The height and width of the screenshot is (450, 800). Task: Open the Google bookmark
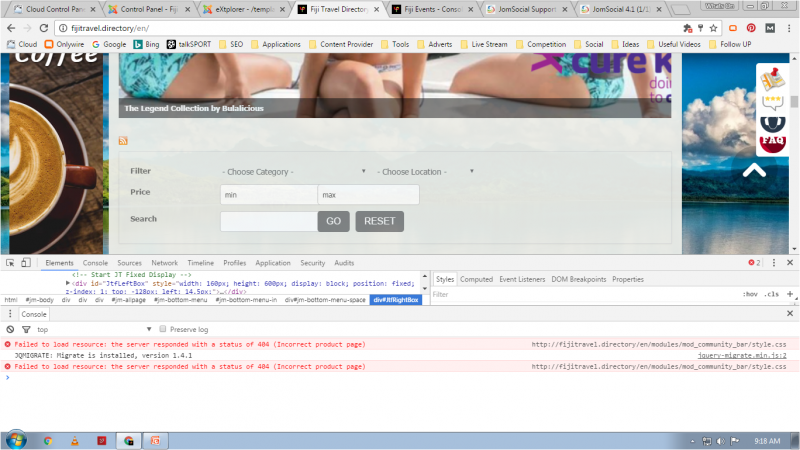[x=109, y=44]
